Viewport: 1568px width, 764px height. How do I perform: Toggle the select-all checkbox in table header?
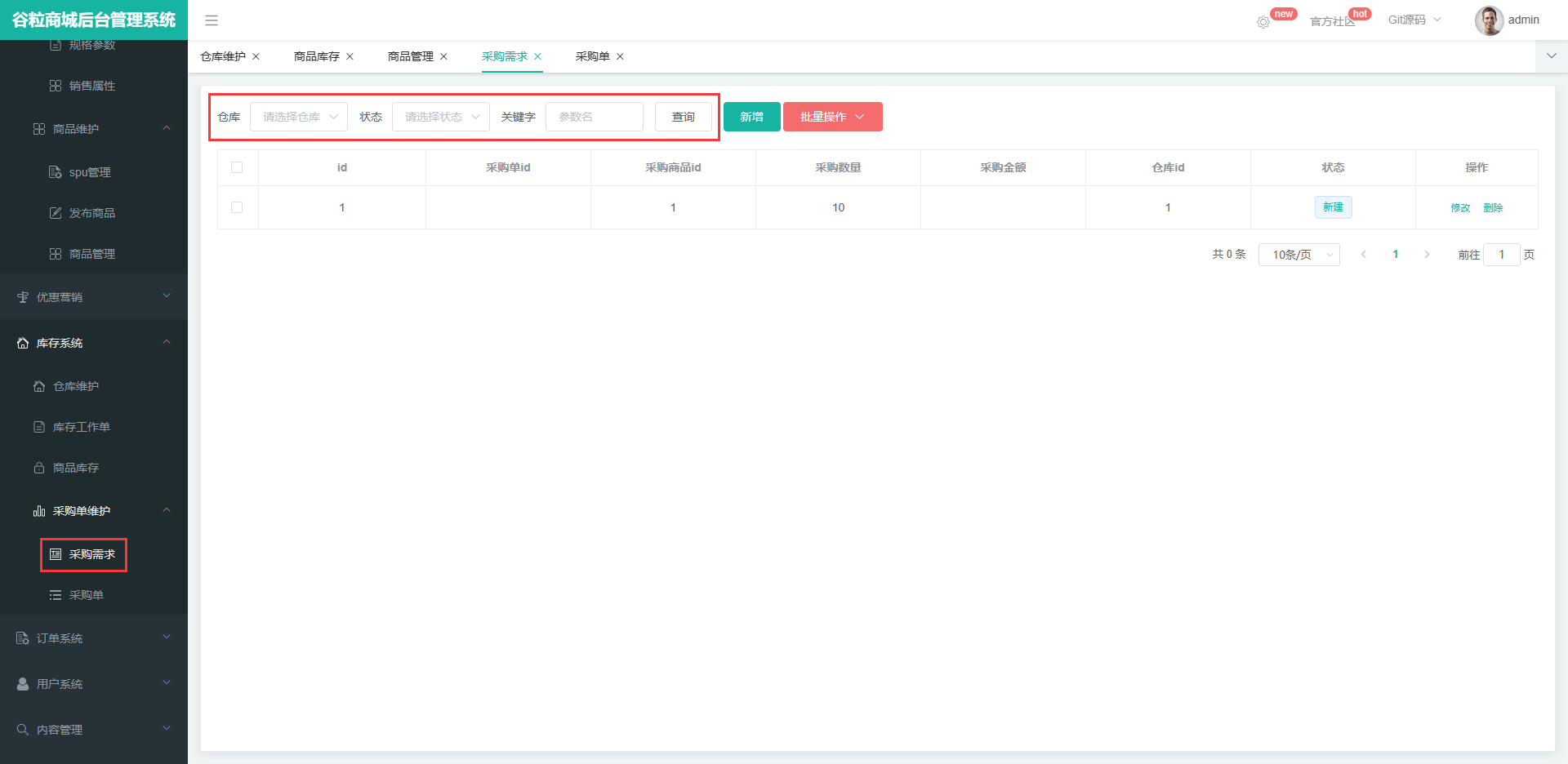coord(237,167)
